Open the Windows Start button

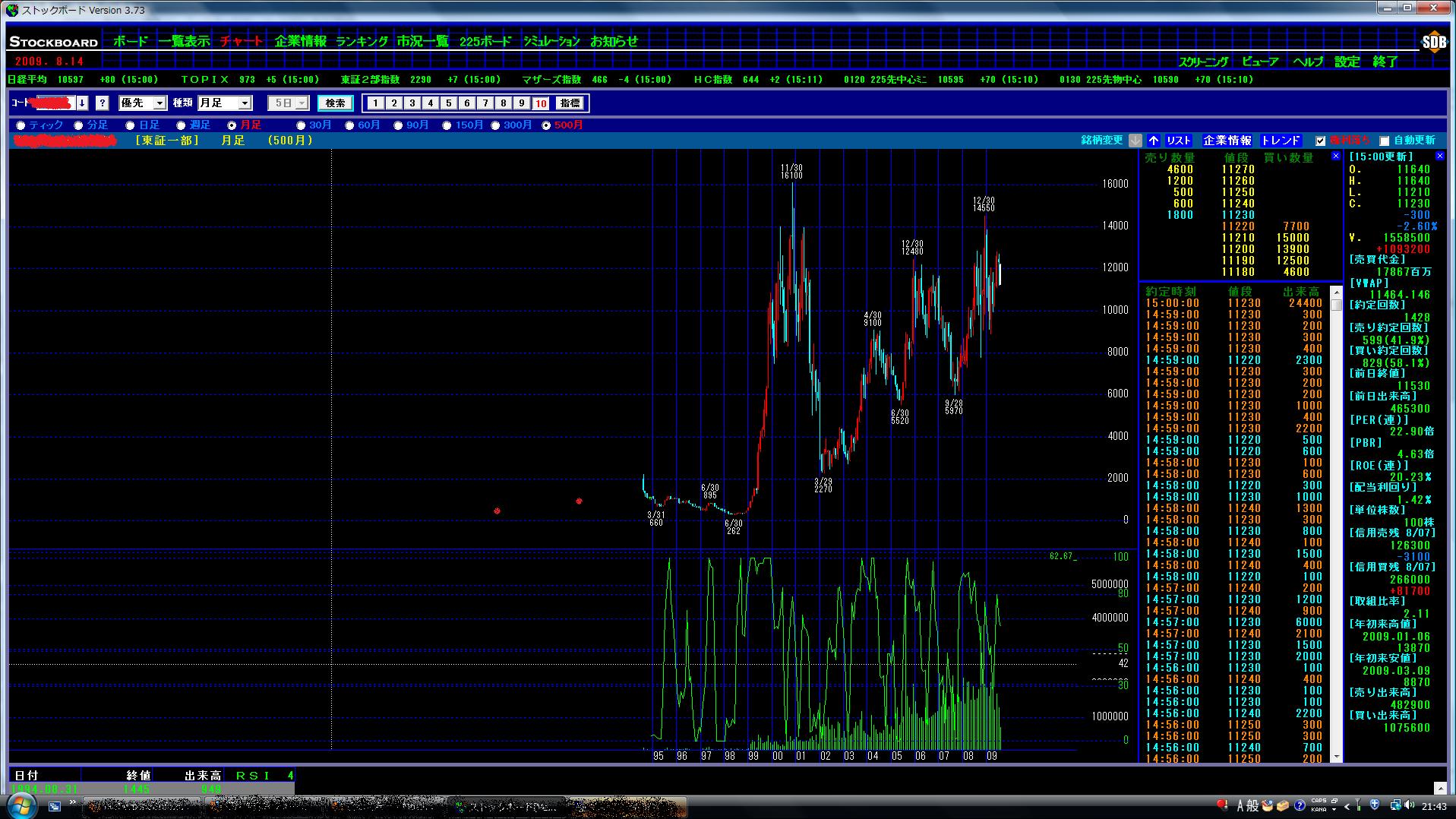pyautogui.click(x=21, y=805)
